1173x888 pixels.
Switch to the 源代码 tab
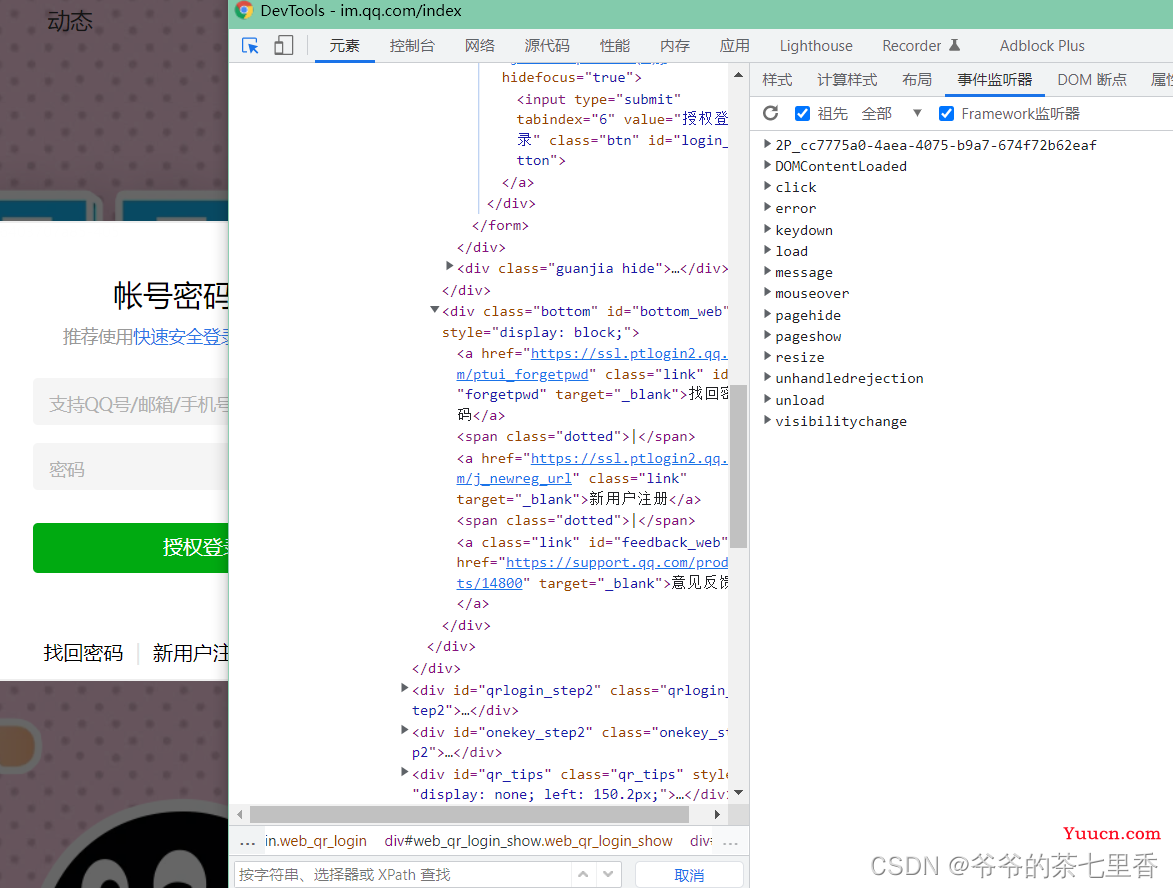tap(547, 46)
